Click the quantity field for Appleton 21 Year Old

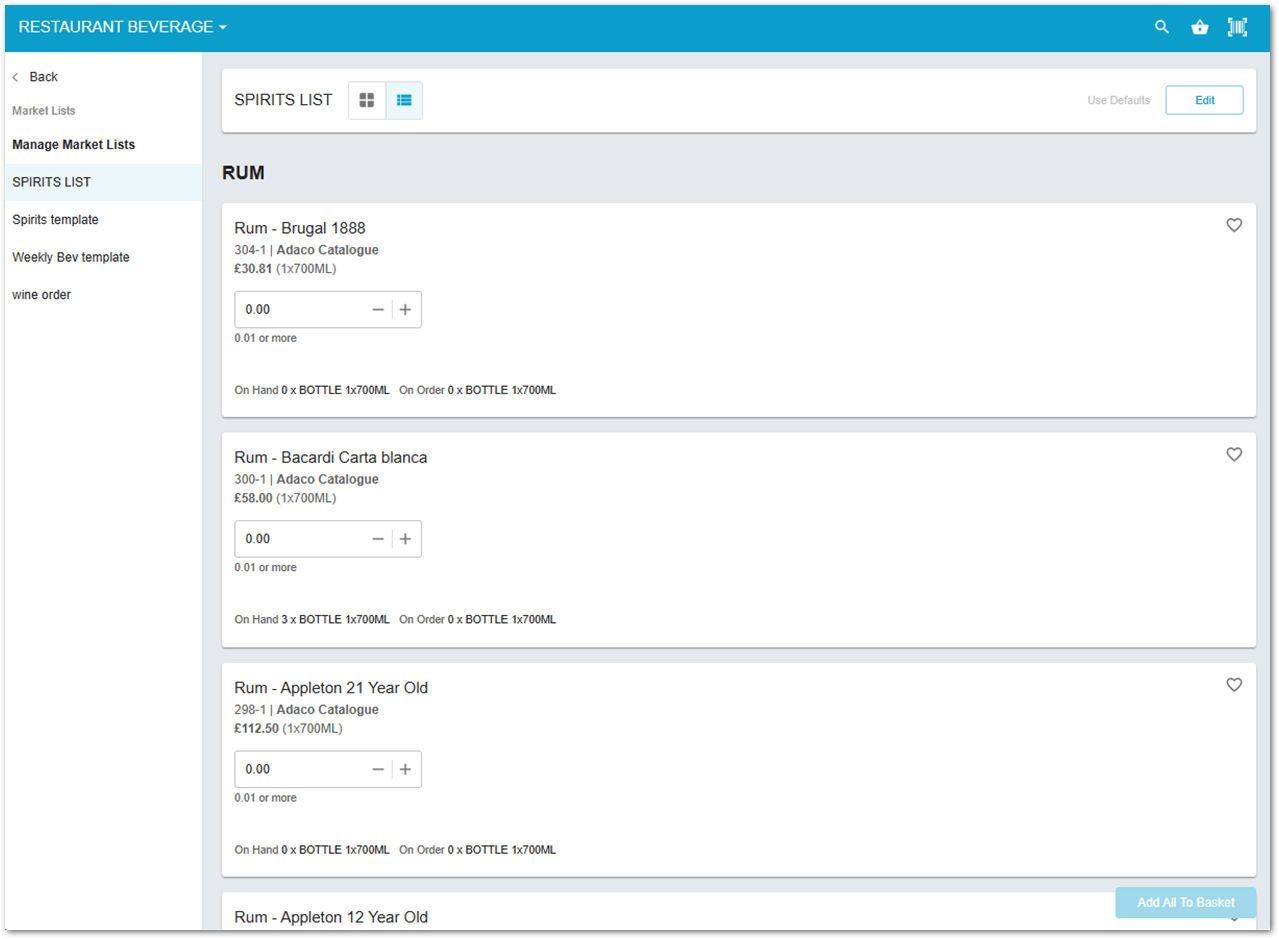295,769
